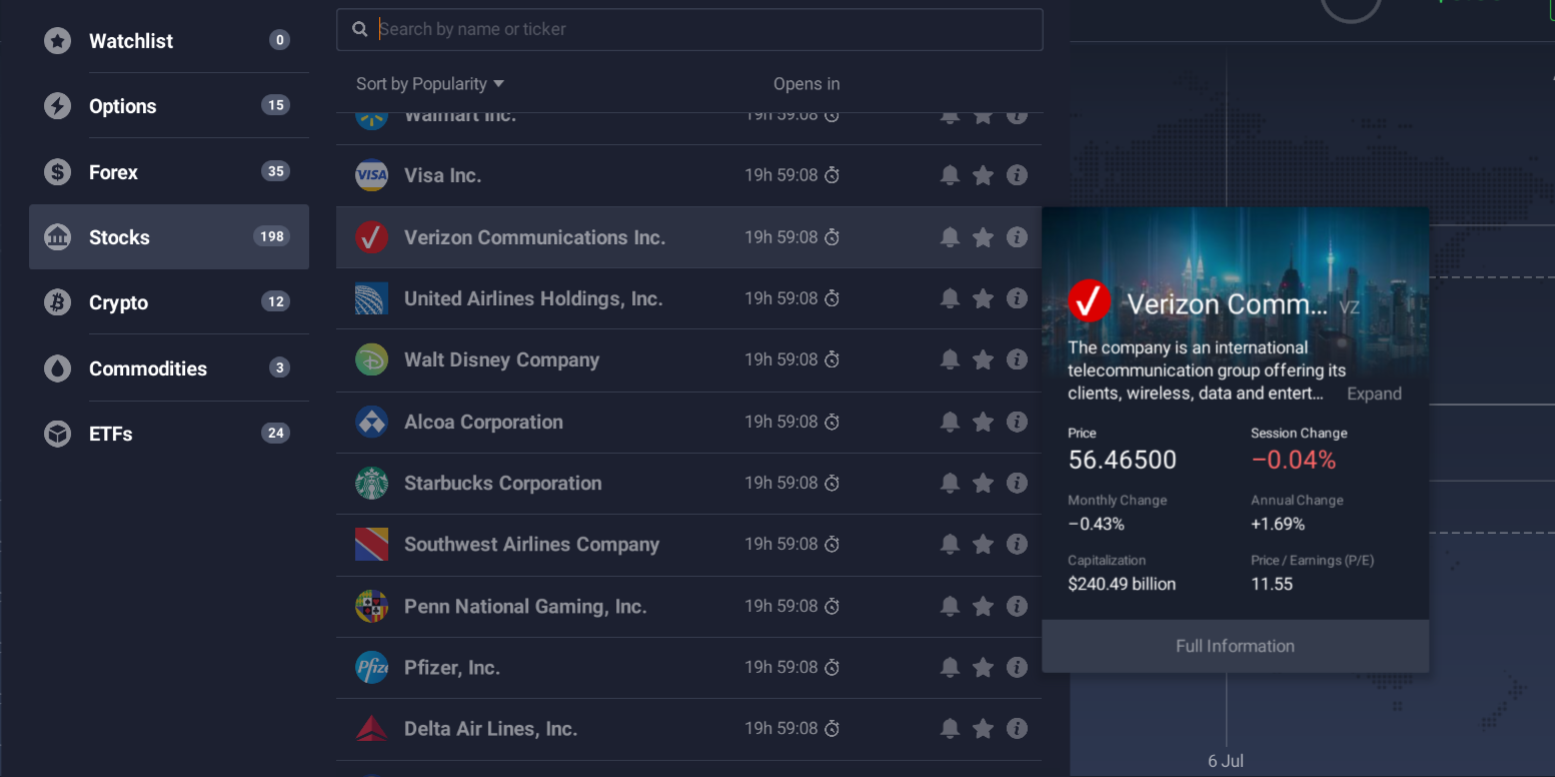
Task: Switch to the ETFs category
Action: (x=168, y=434)
